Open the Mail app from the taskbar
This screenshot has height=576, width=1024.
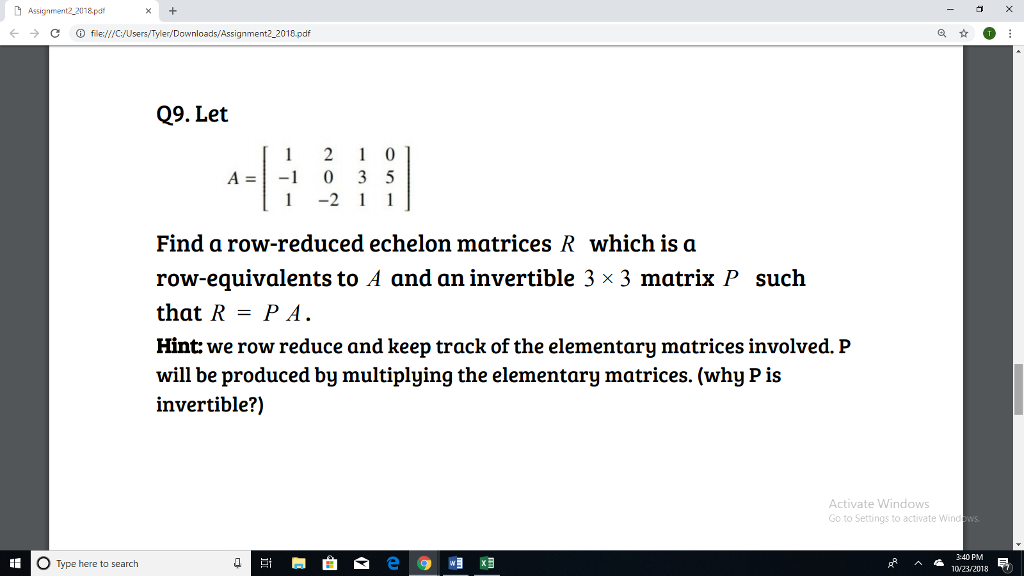point(362,563)
